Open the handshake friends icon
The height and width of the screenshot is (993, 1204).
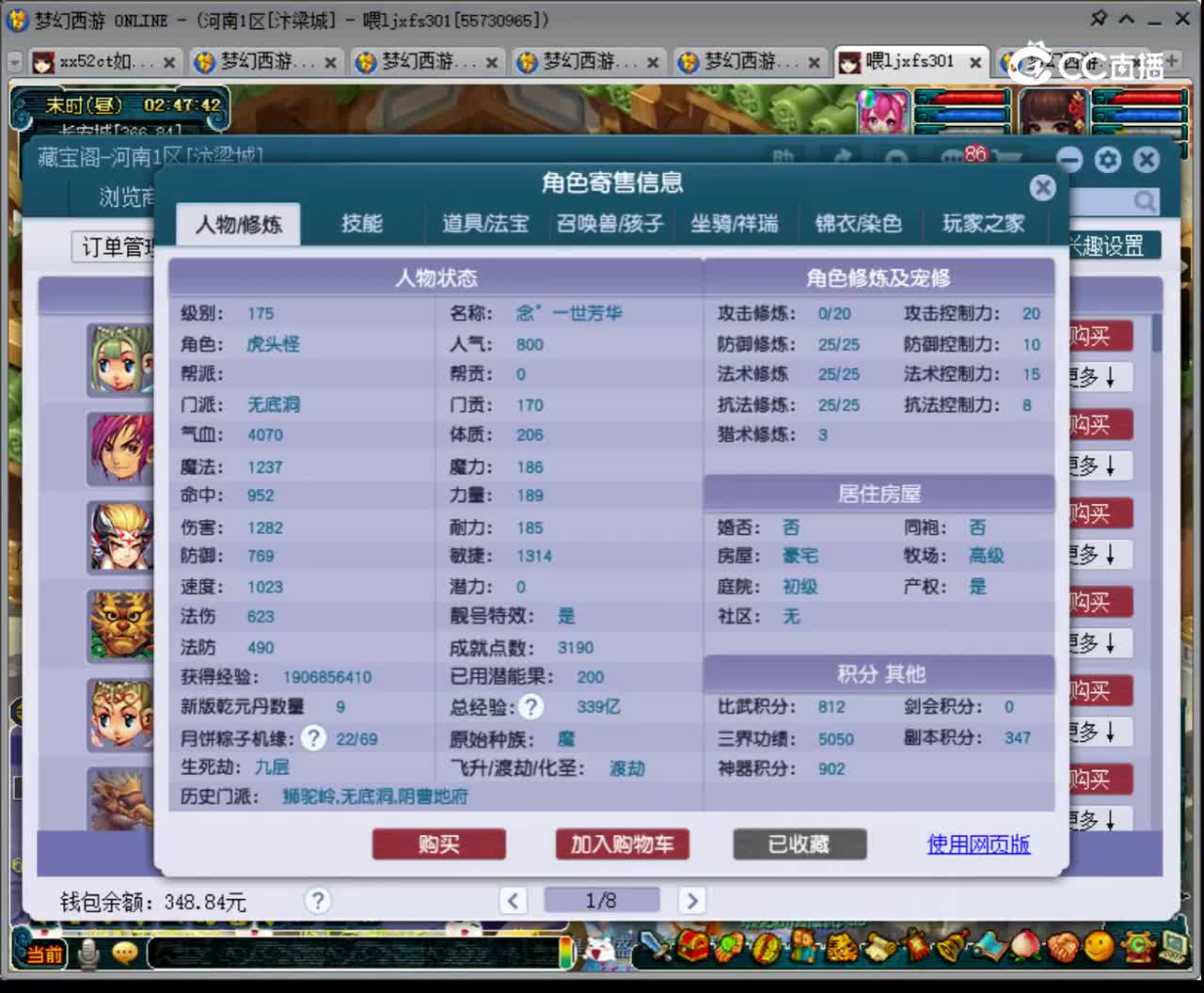click(x=1063, y=946)
